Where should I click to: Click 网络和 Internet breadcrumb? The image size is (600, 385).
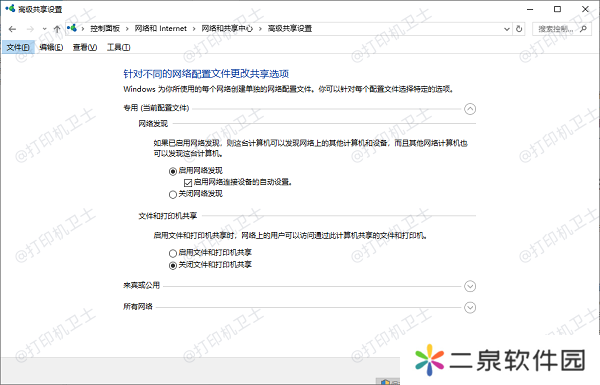[x=161, y=29]
